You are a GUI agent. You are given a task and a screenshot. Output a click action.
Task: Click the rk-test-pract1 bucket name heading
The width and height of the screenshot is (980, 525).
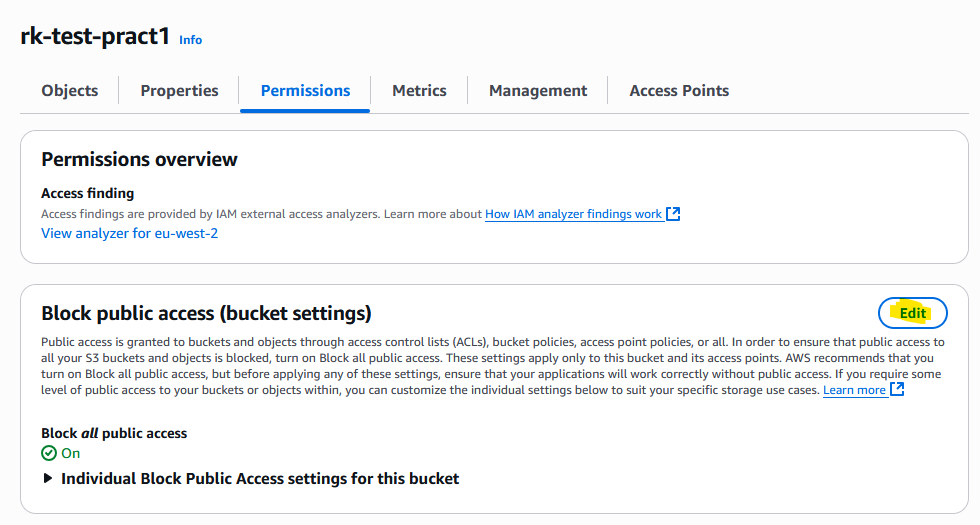[x=94, y=36]
